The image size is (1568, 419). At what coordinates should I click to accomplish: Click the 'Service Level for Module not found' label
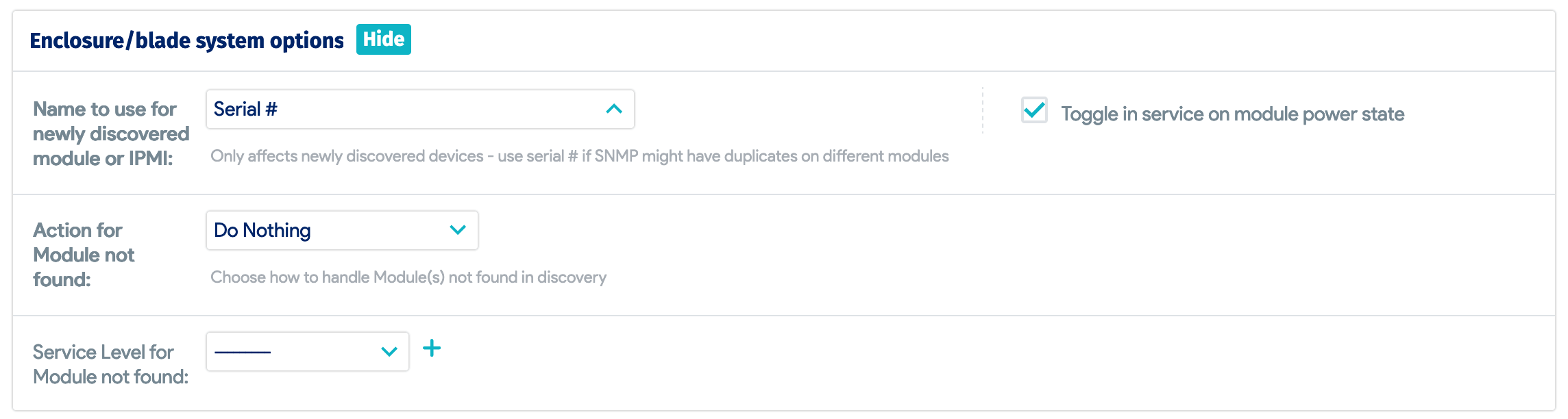pos(110,364)
